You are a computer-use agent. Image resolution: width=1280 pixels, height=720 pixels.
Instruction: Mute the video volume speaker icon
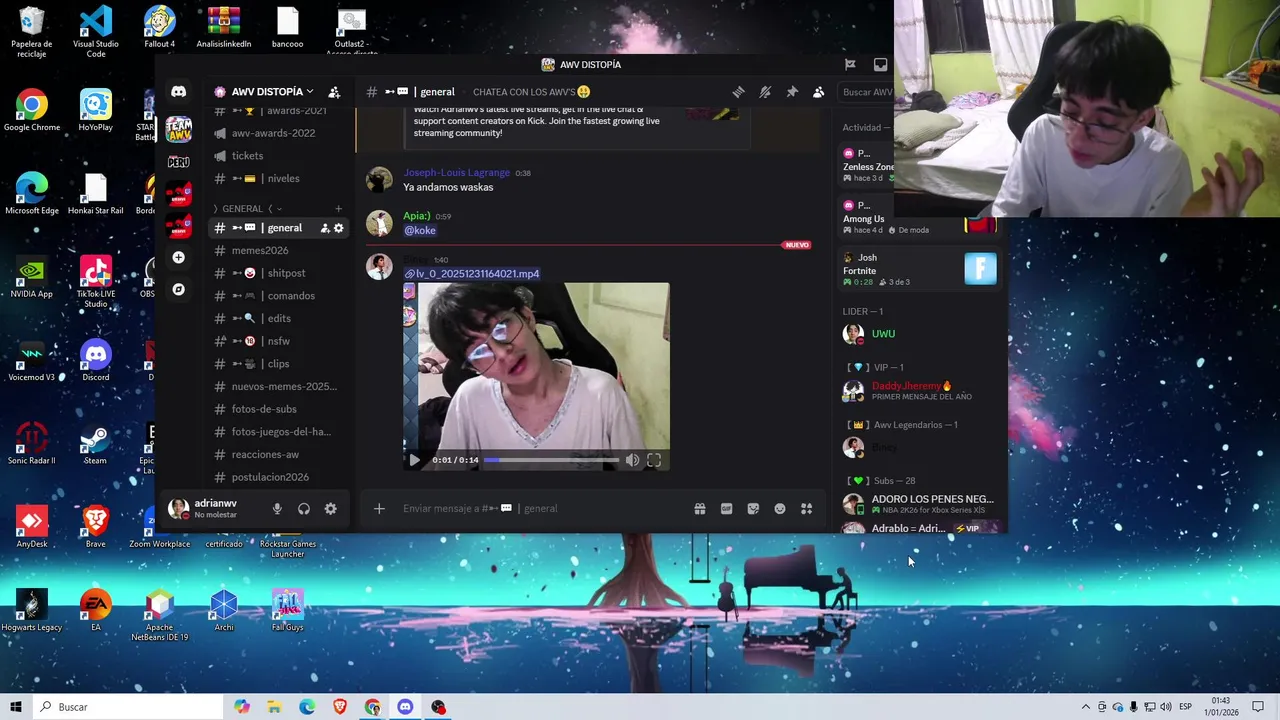point(632,460)
